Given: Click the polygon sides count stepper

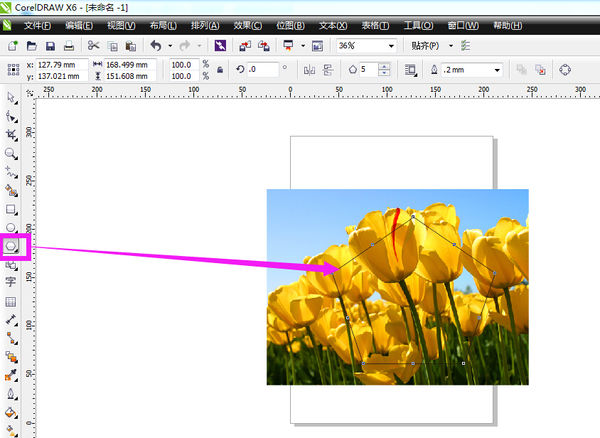Looking at the screenshot, I should point(388,70).
